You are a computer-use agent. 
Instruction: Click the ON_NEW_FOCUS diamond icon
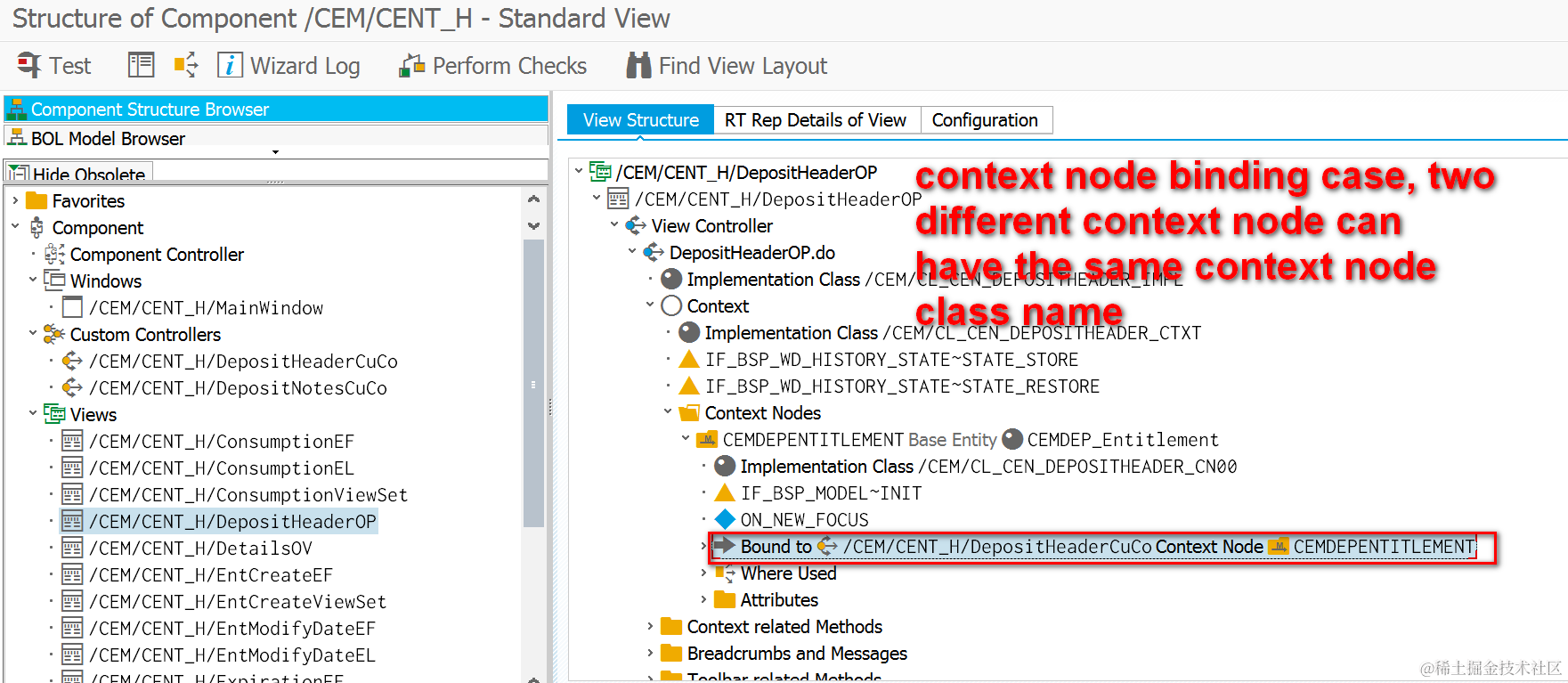(x=725, y=519)
